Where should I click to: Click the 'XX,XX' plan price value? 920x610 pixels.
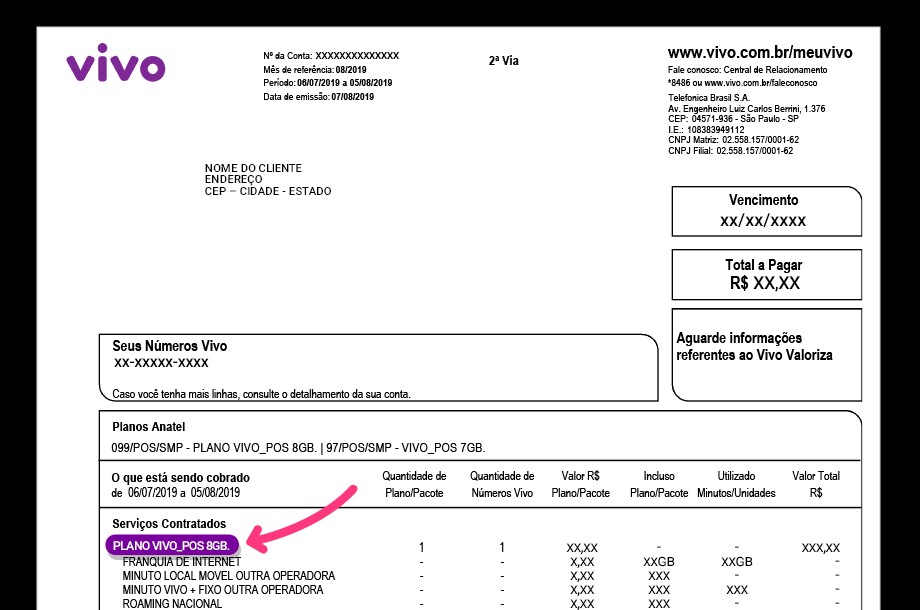(x=581, y=548)
